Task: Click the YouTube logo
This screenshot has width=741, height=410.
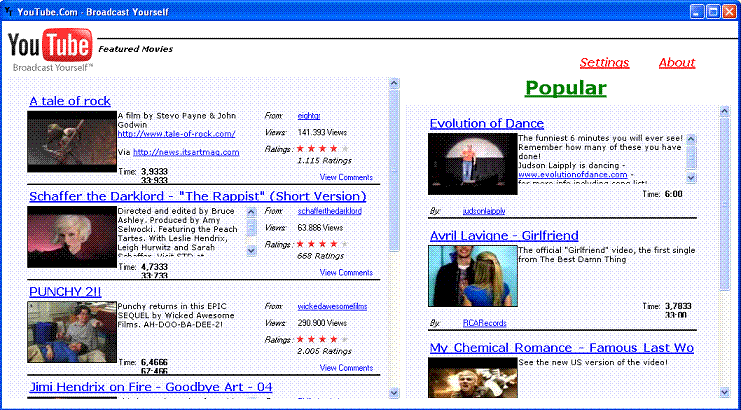Action: 50,50
